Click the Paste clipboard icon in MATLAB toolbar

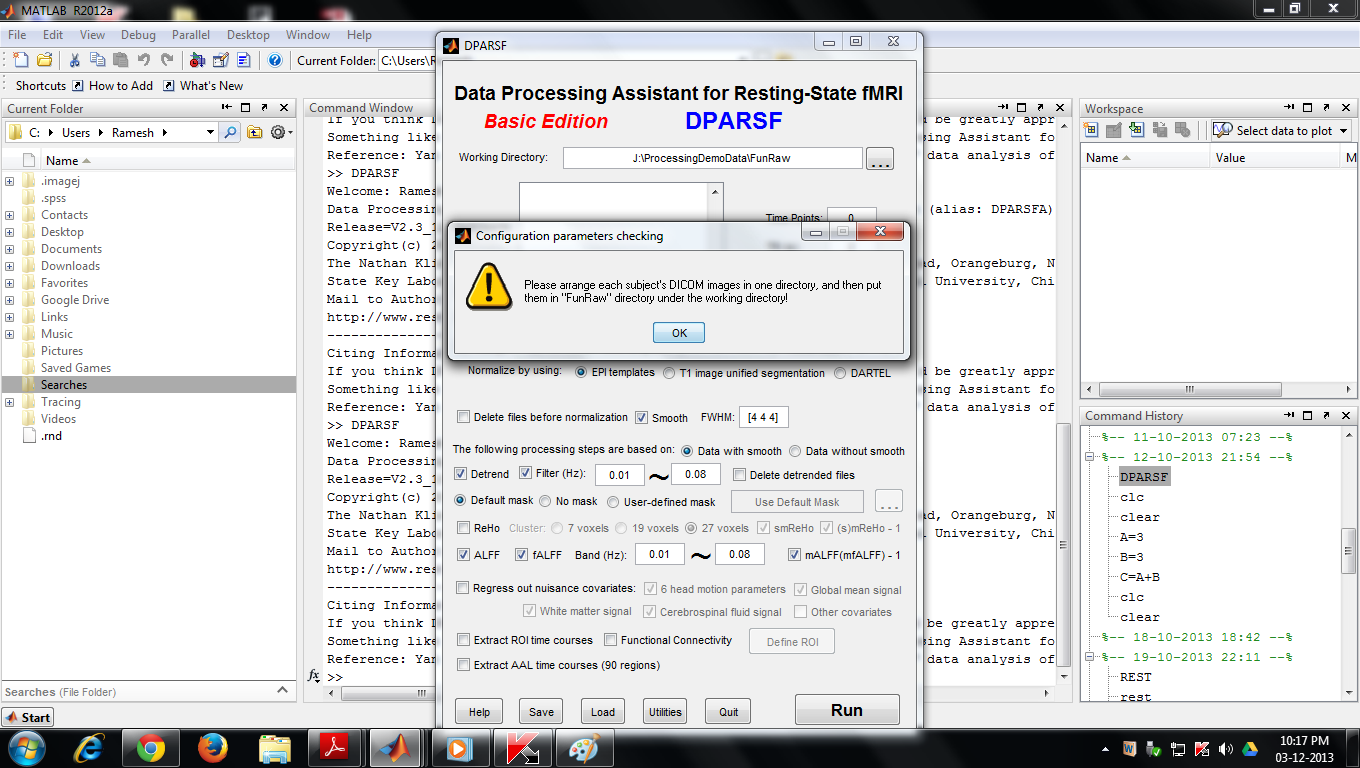[x=120, y=60]
